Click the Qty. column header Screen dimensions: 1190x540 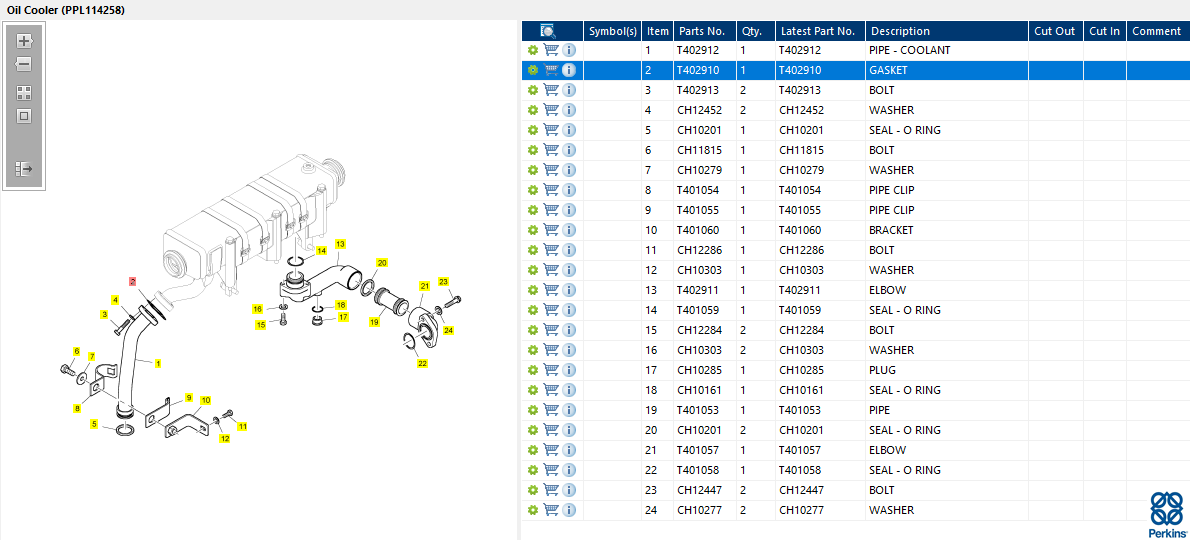[x=755, y=31]
